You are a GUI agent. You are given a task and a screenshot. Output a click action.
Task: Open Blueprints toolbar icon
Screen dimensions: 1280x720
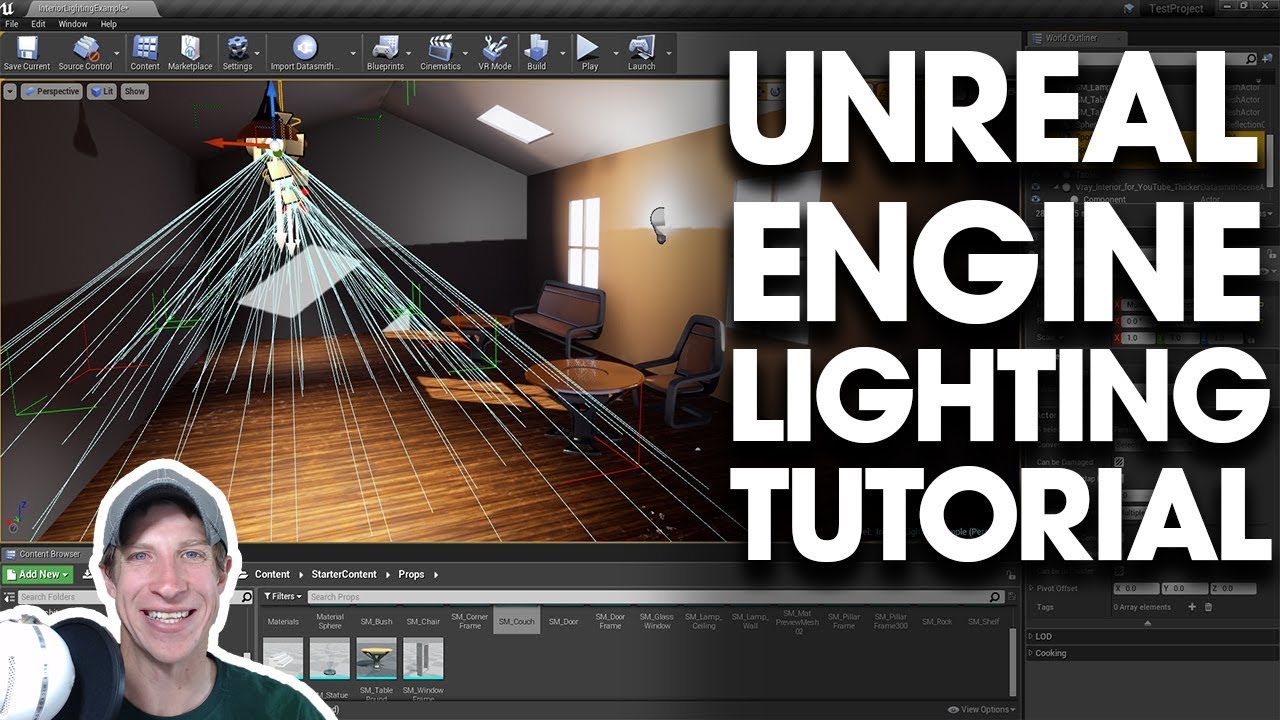385,53
